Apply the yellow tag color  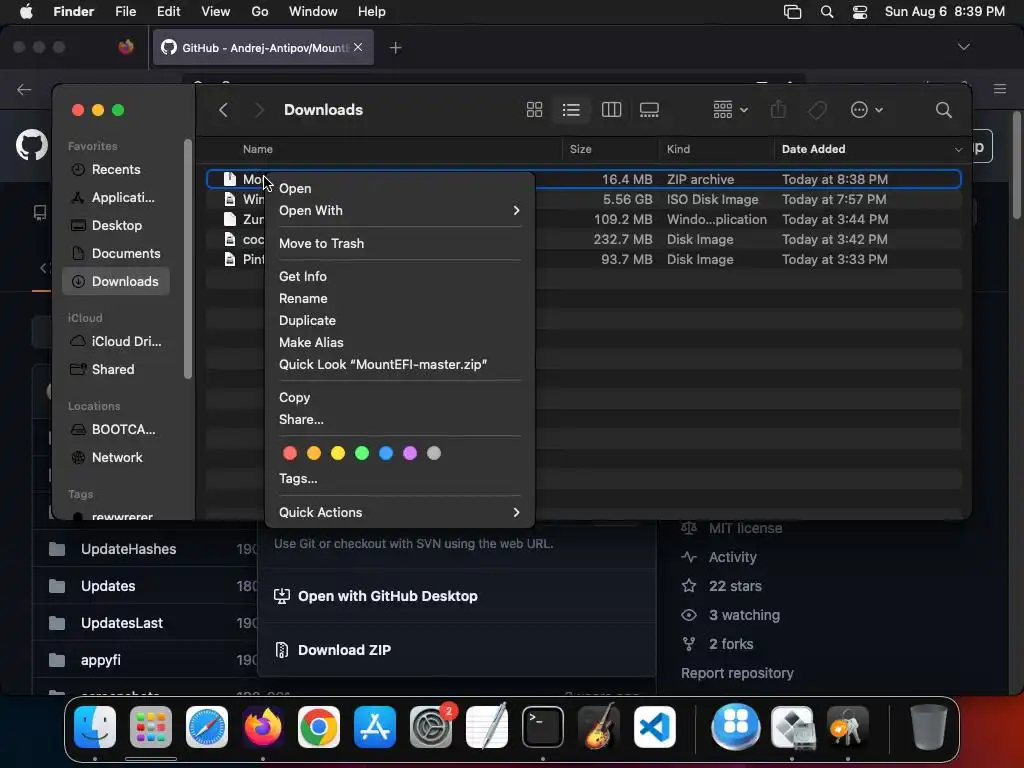pyautogui.click(x=338, y=453)
